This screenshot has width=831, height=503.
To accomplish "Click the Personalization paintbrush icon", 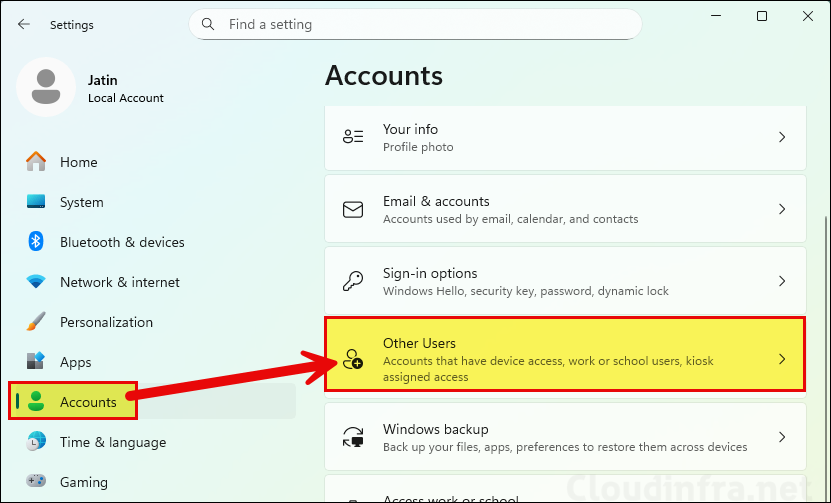I will tap(36, 322).
